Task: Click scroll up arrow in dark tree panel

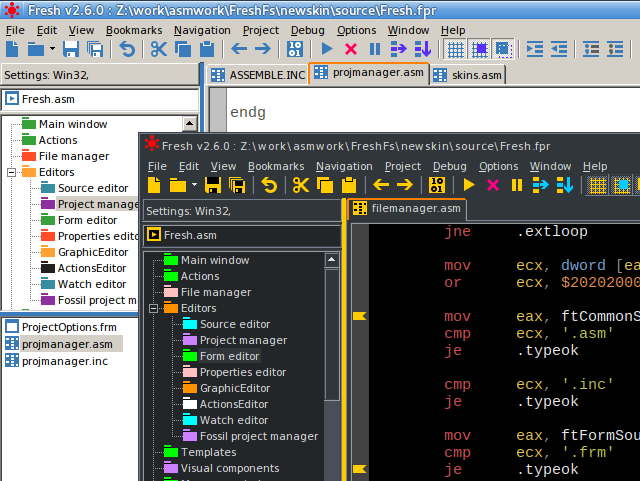Action: click(331, 260)
